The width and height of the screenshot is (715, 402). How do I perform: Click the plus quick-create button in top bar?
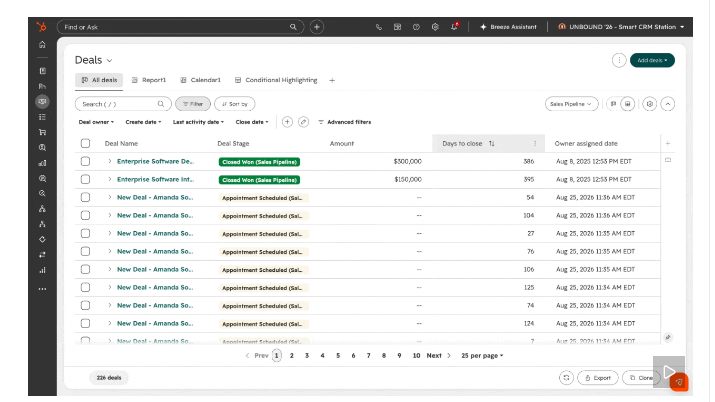click(316, 27)
